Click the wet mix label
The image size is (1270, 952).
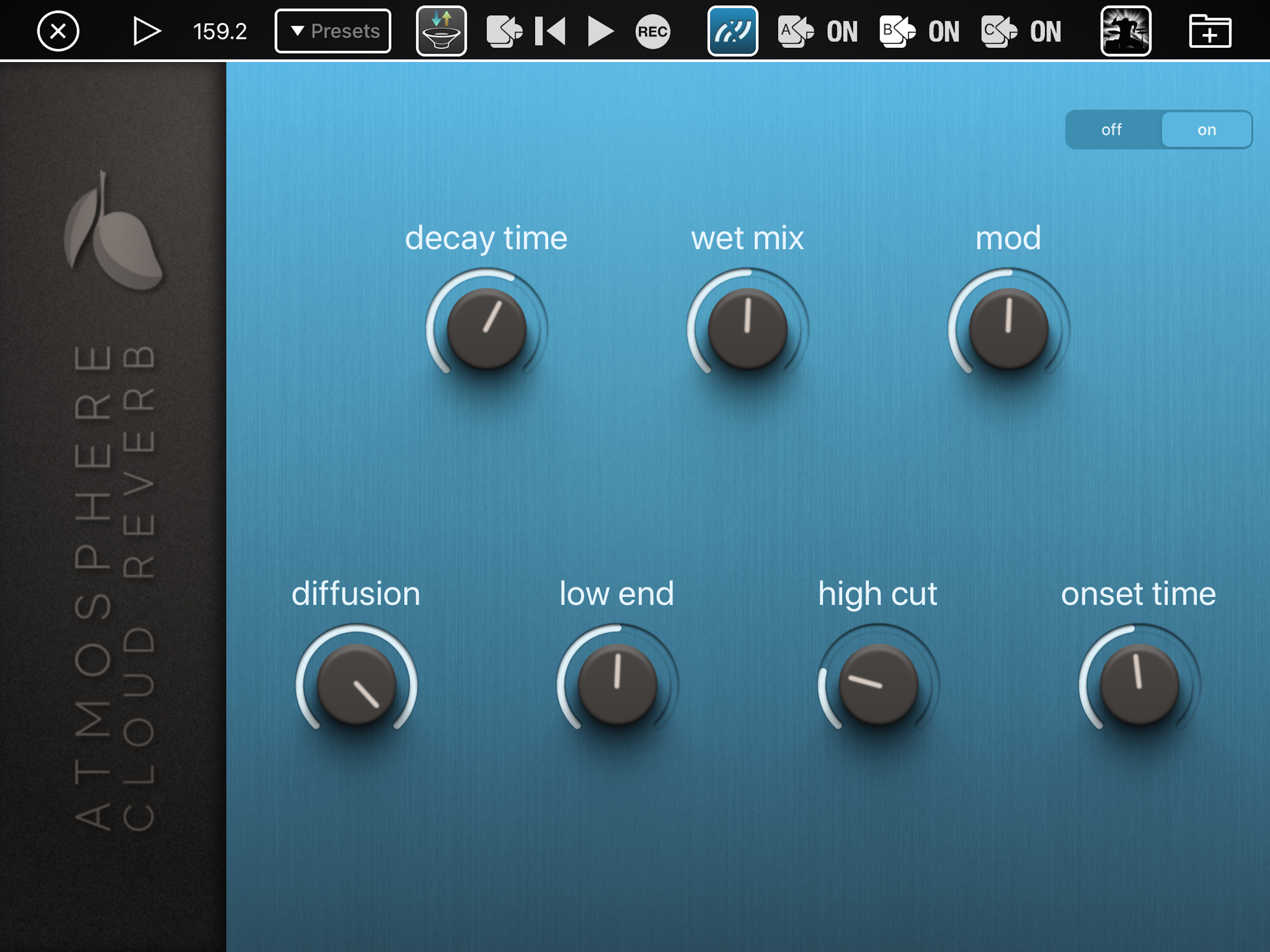[747, 238]
